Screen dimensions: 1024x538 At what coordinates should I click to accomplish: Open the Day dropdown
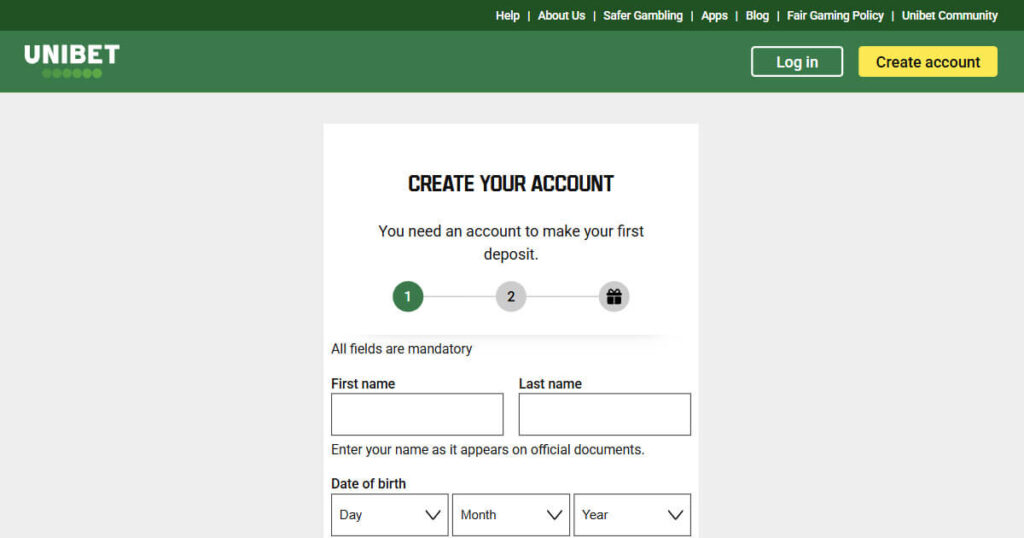389,514
